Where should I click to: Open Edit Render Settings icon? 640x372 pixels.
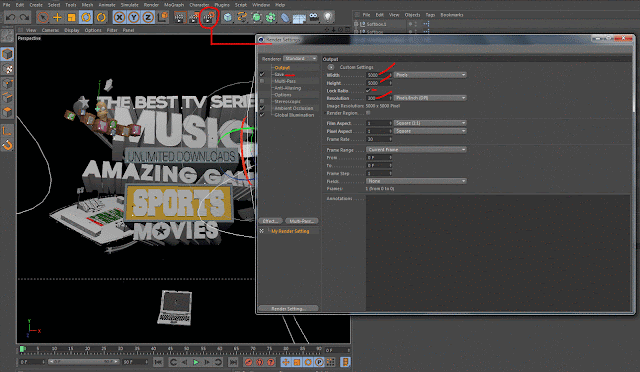pos(209,17)
